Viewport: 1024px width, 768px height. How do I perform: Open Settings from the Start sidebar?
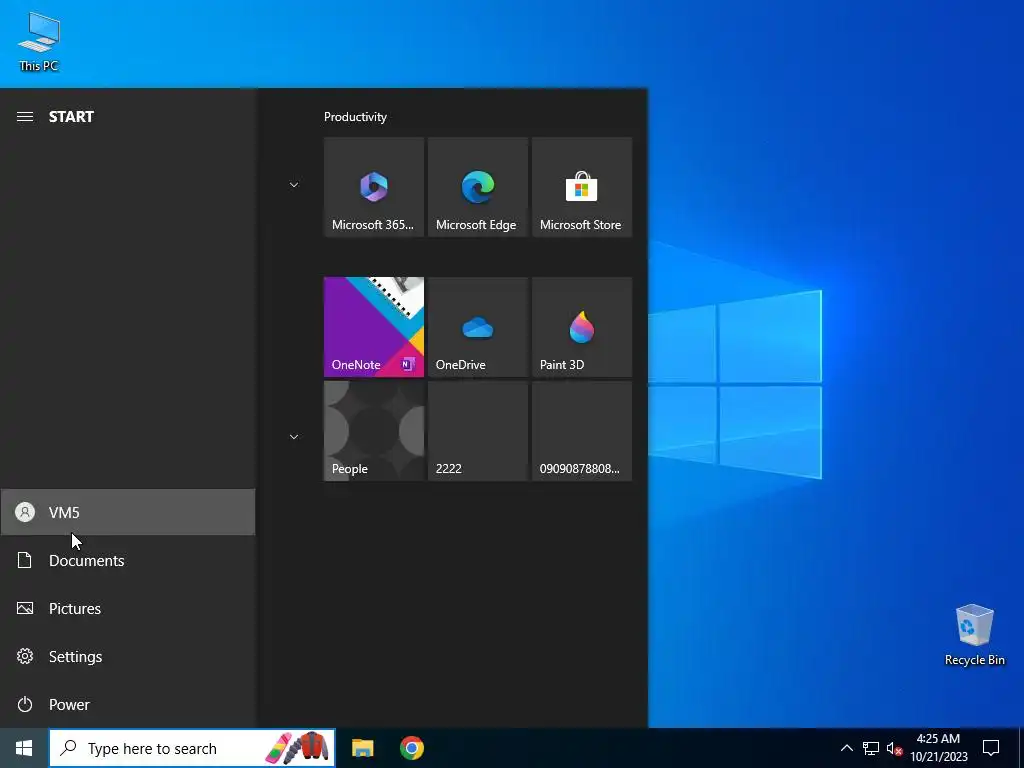point(128,656)
